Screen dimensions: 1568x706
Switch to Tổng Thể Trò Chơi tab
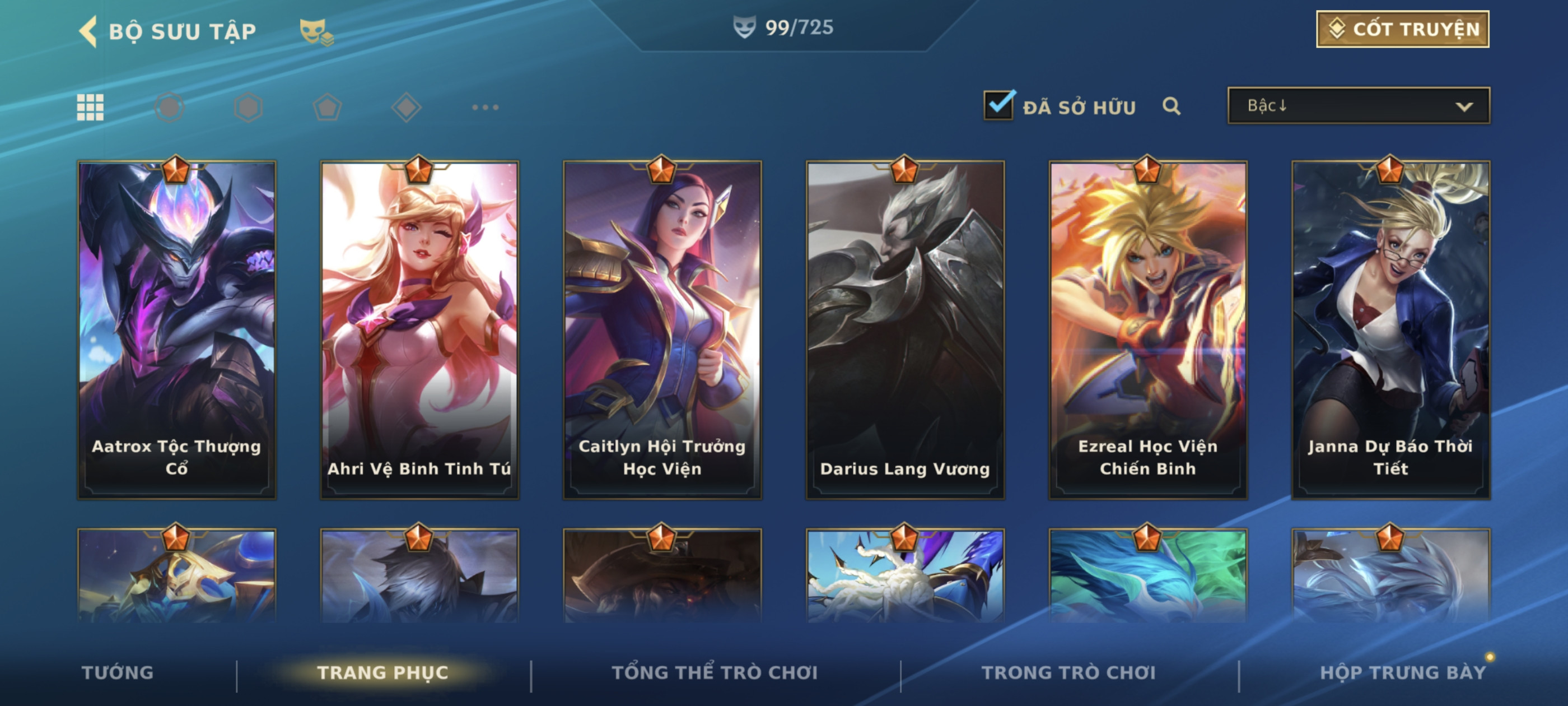tap(715, 672)
